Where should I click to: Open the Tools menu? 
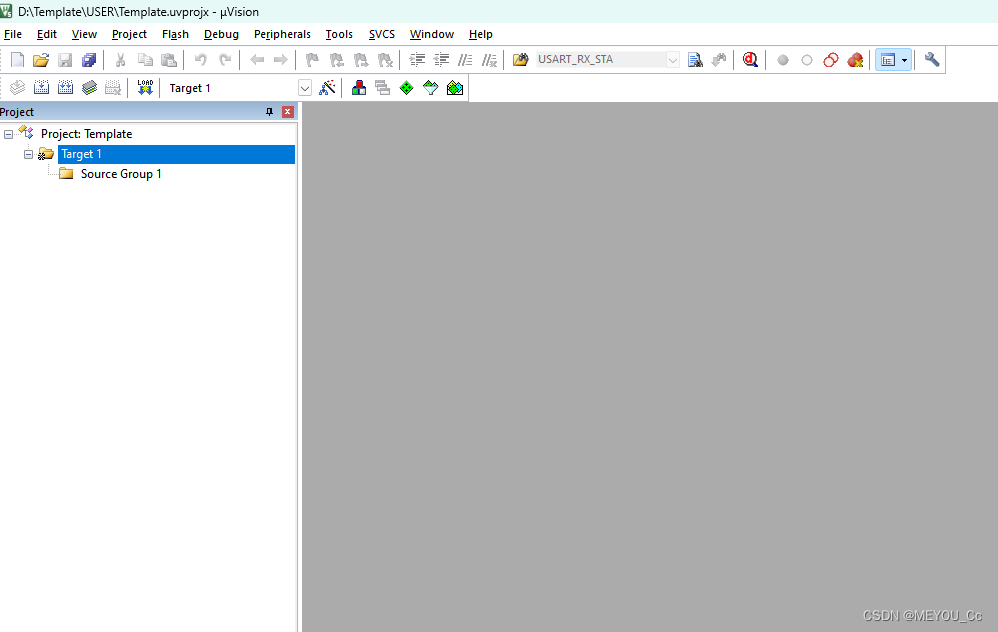339,34
